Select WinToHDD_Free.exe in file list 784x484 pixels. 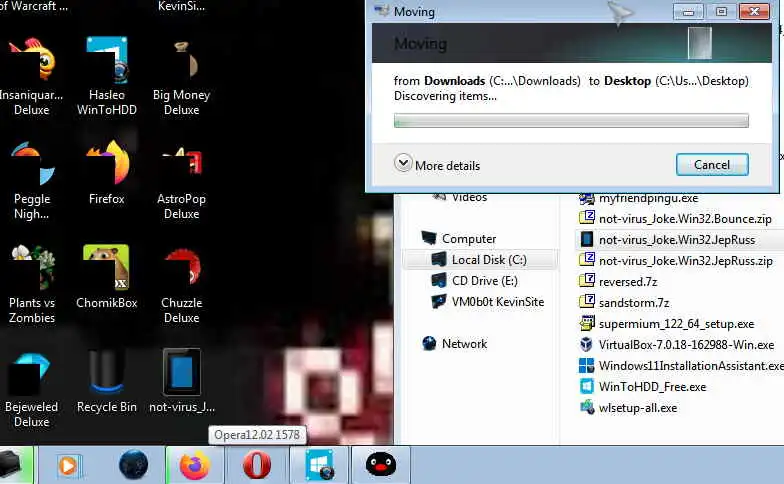642,386
